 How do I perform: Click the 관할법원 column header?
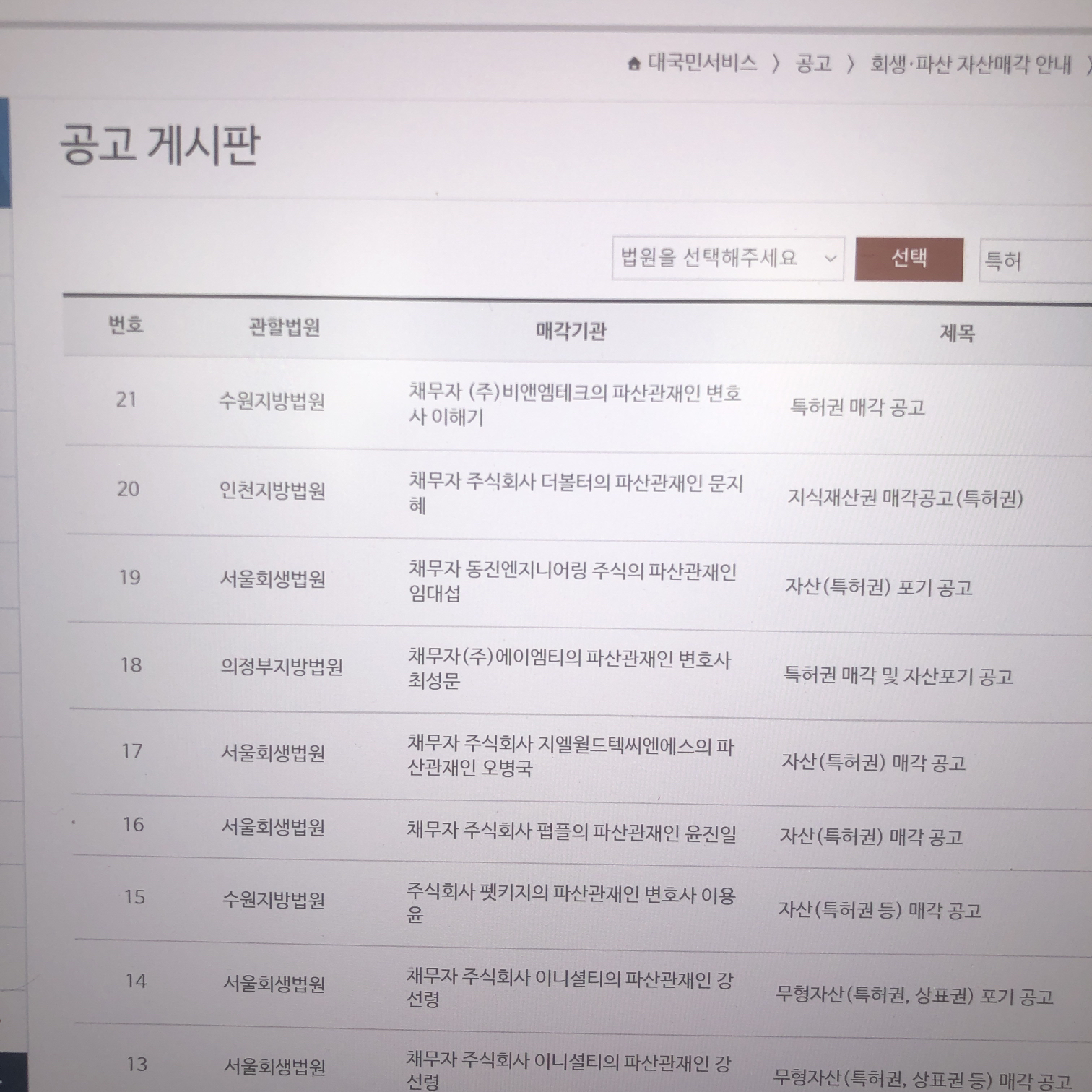click(285, 327)
